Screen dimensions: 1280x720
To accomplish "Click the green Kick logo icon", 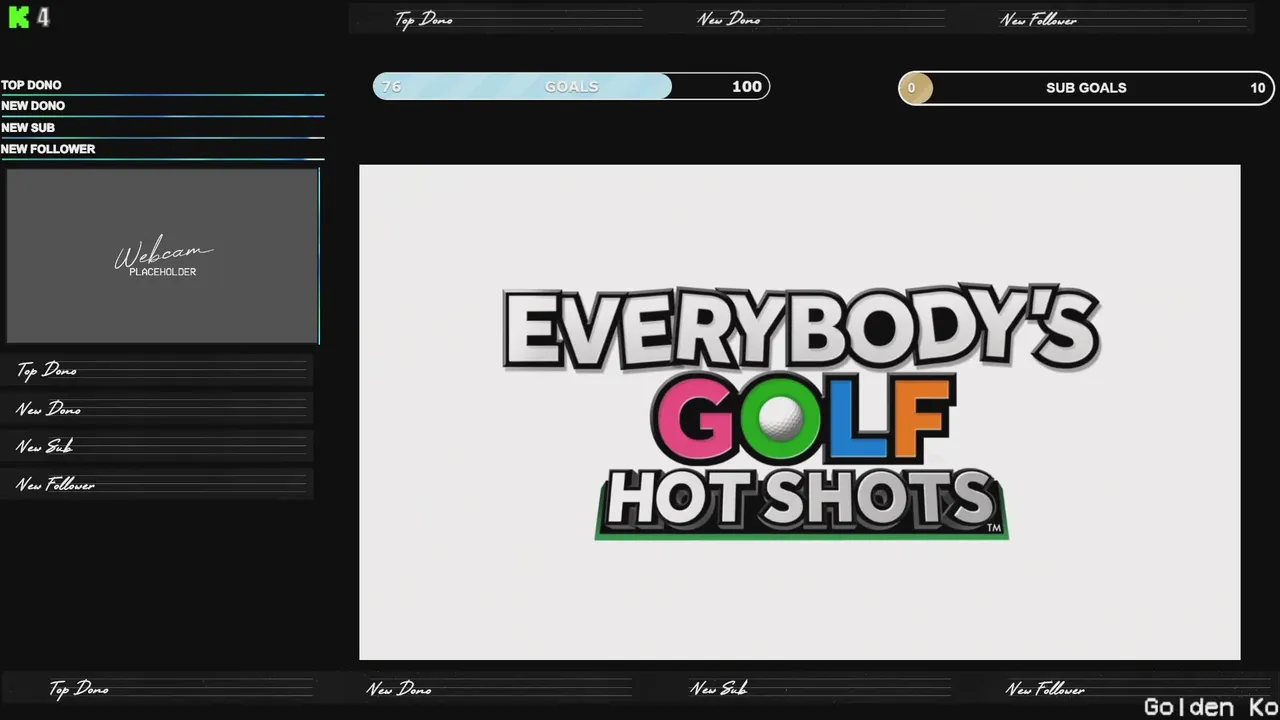I will coord(18,18).
